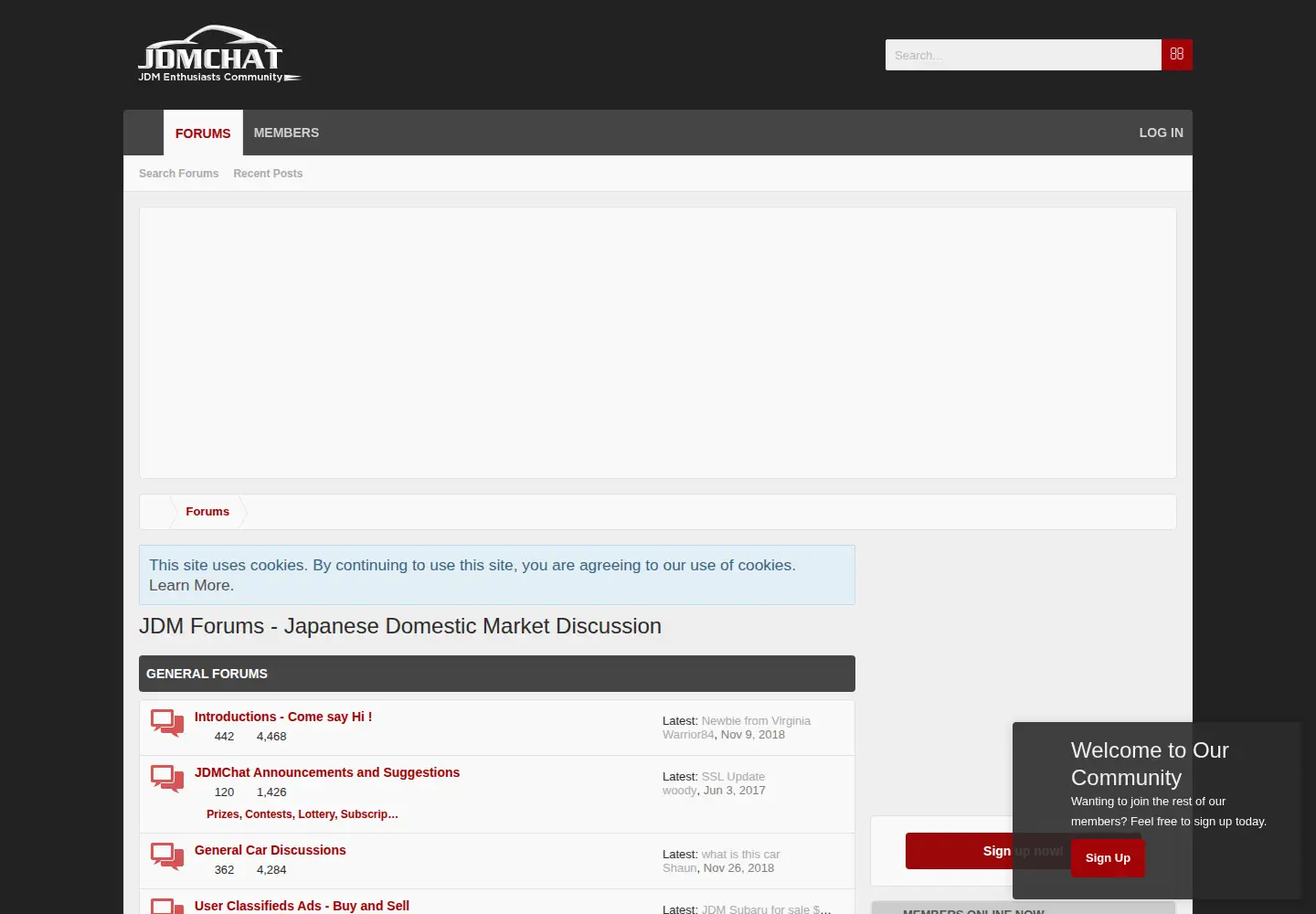Open JDMChat Announcements and Suggestions forum
1316x914 pixels.
[327, 772]
